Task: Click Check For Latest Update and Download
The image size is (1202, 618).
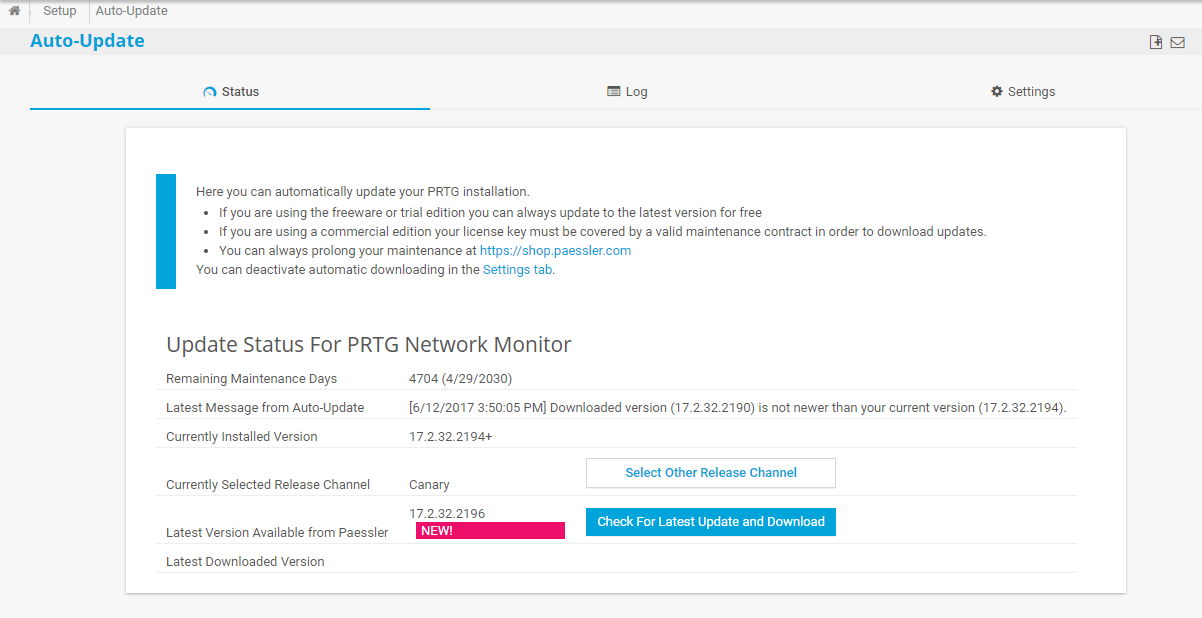Action: click(x=710, y=522)
